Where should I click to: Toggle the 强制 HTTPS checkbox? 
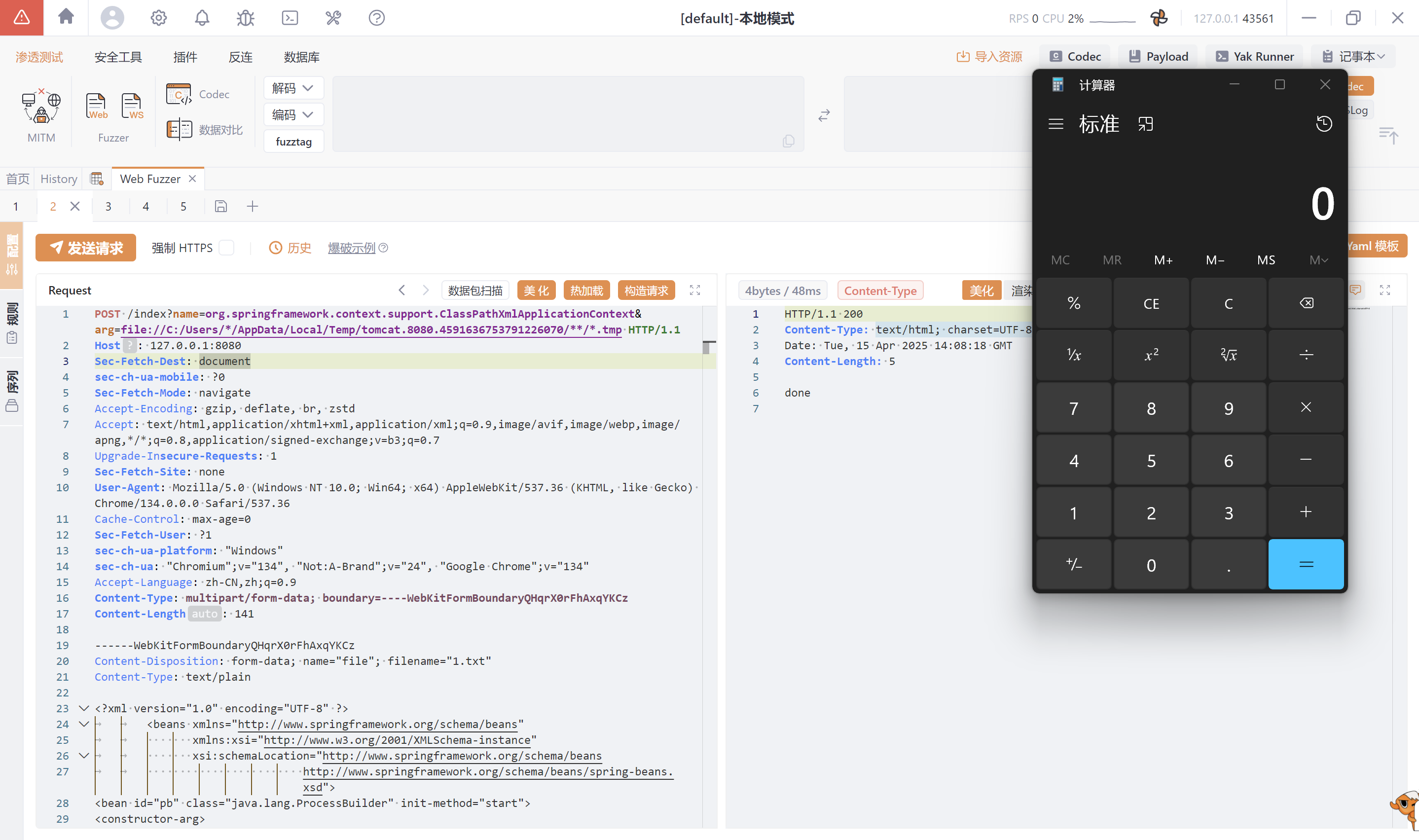tap(226, 248)
